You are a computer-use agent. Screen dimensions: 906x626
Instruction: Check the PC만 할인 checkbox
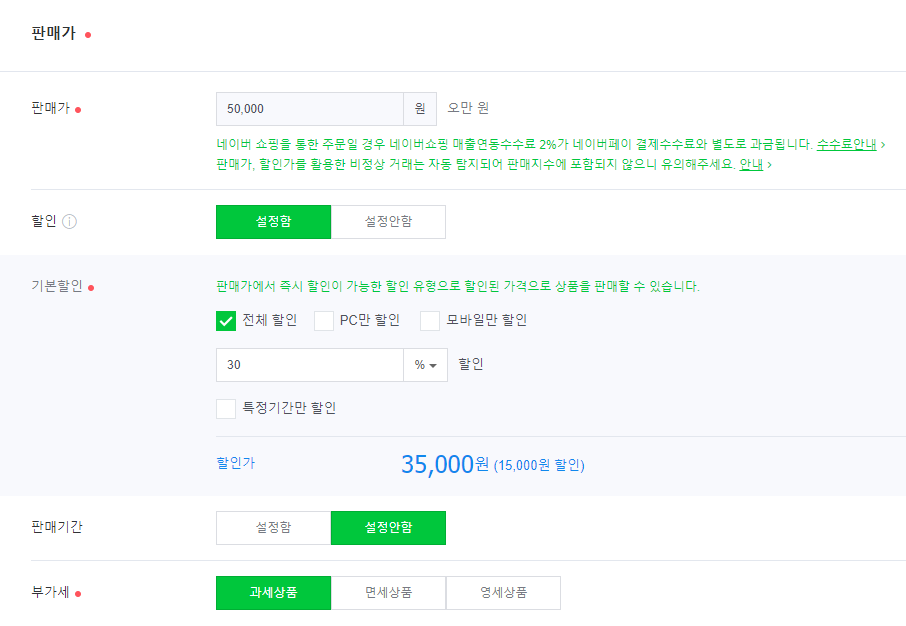pos(324,321)
